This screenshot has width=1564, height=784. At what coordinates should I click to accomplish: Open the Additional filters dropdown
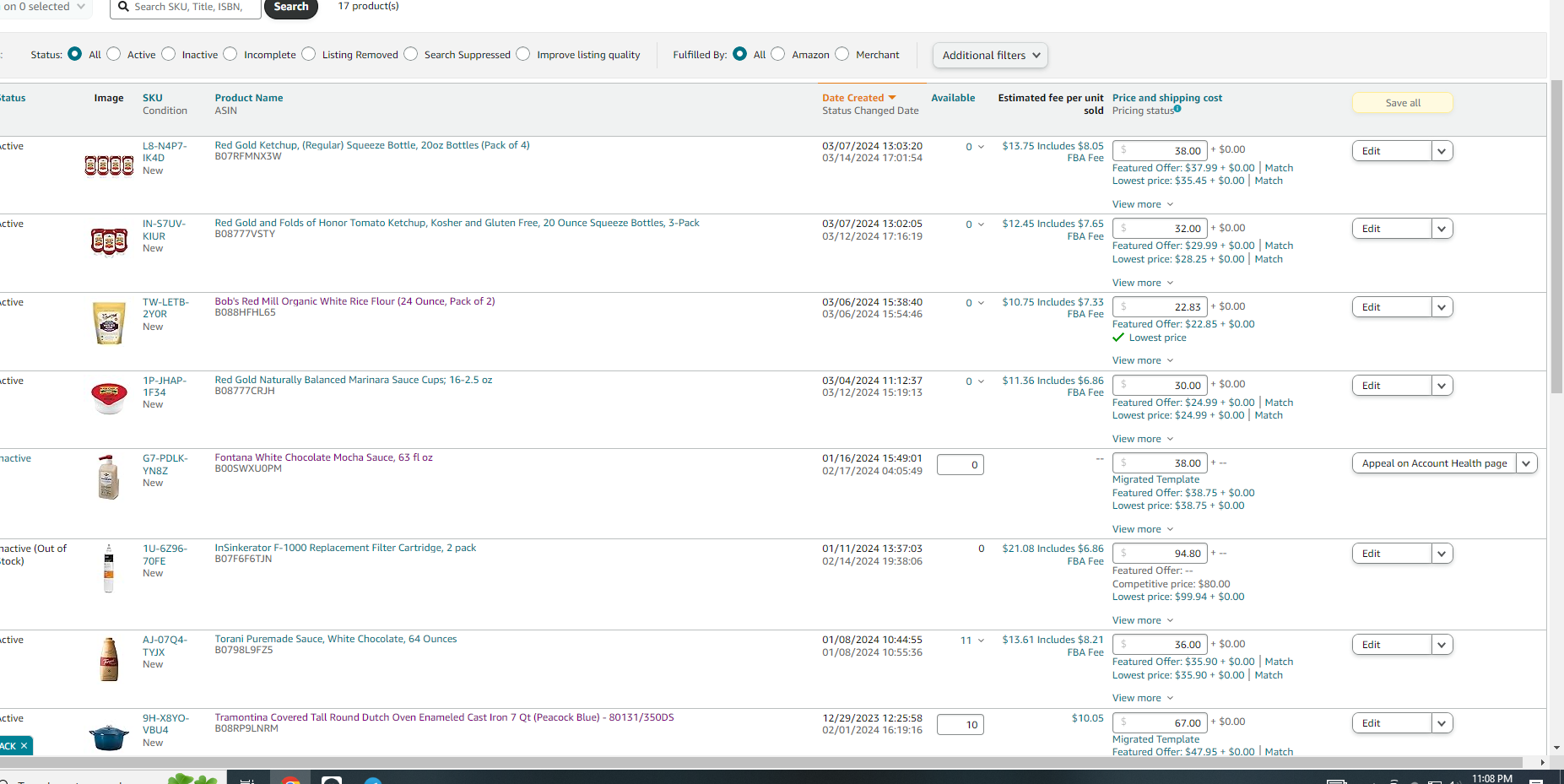pos(990,56)
